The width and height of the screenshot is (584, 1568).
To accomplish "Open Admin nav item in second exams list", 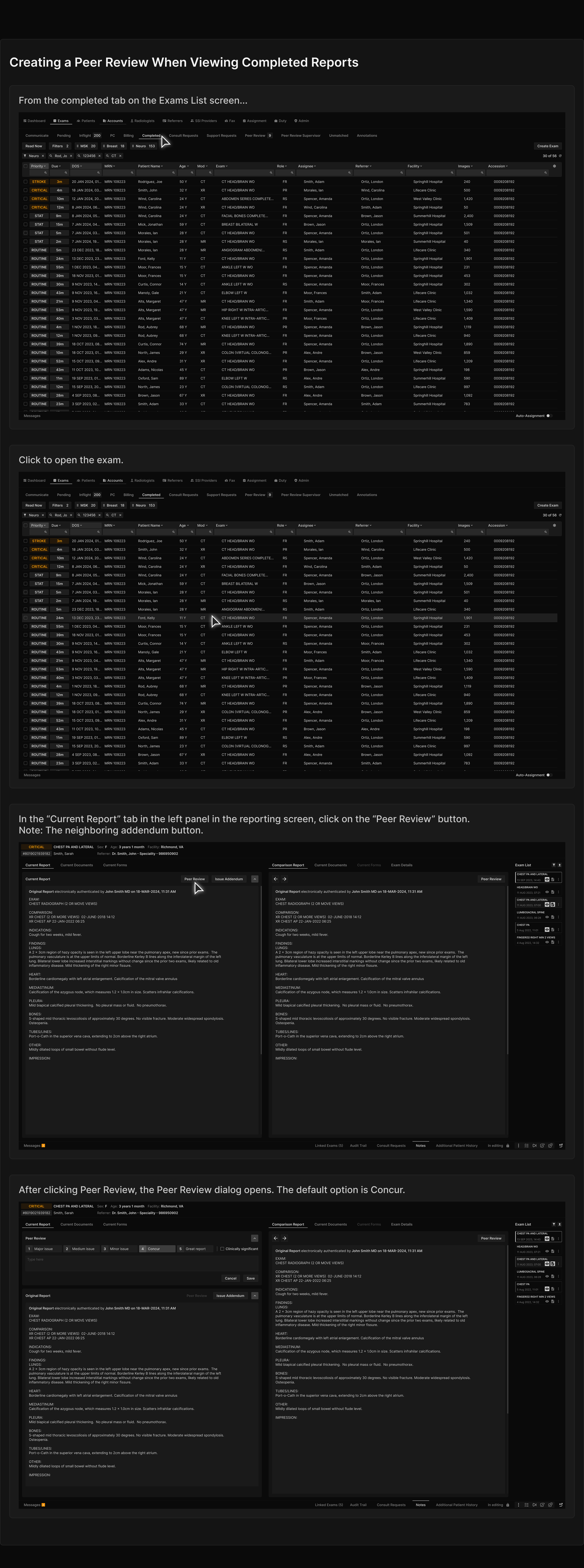I will [x=302, y=480].
